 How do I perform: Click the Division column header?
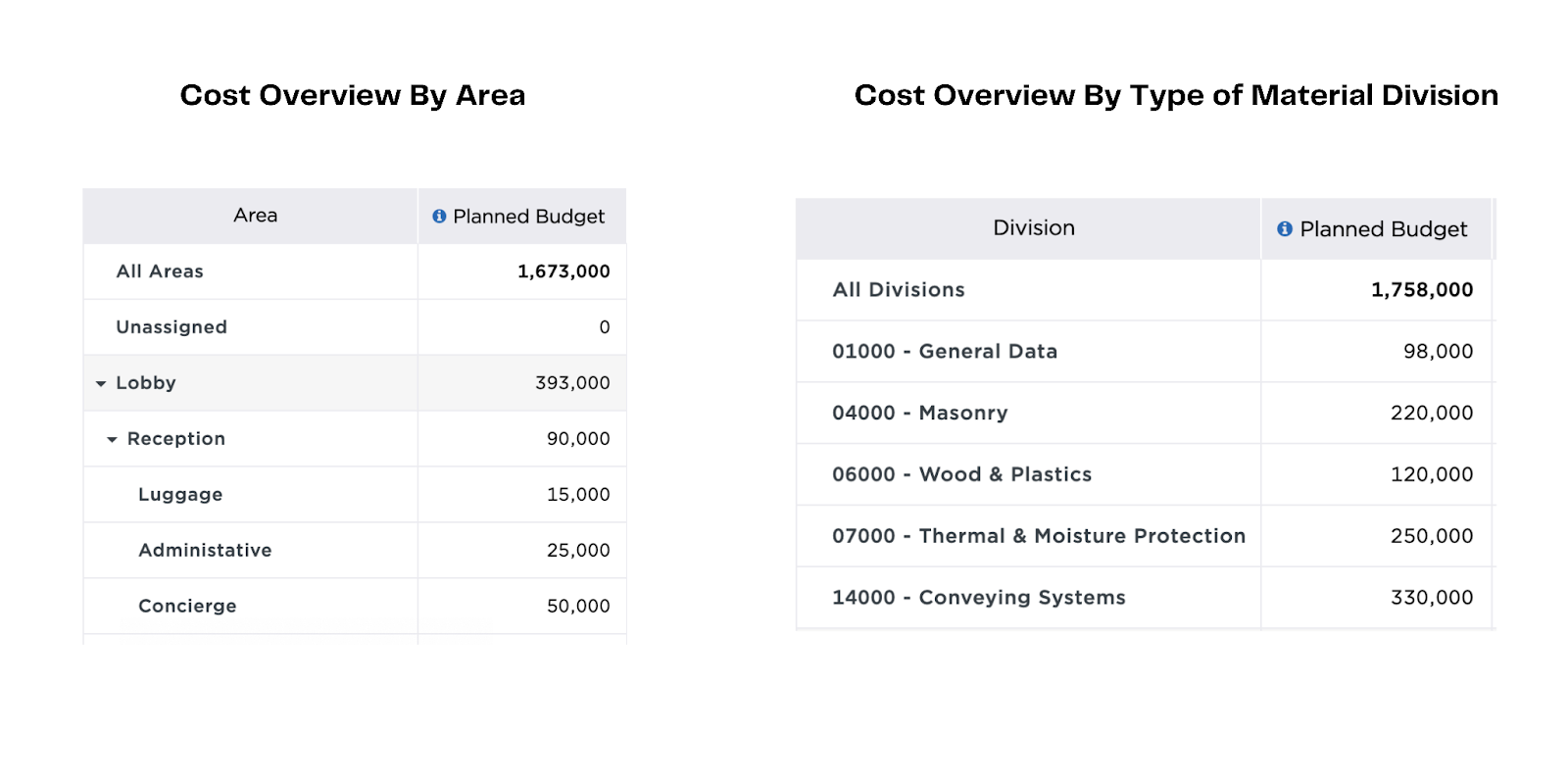(1033, 228)
